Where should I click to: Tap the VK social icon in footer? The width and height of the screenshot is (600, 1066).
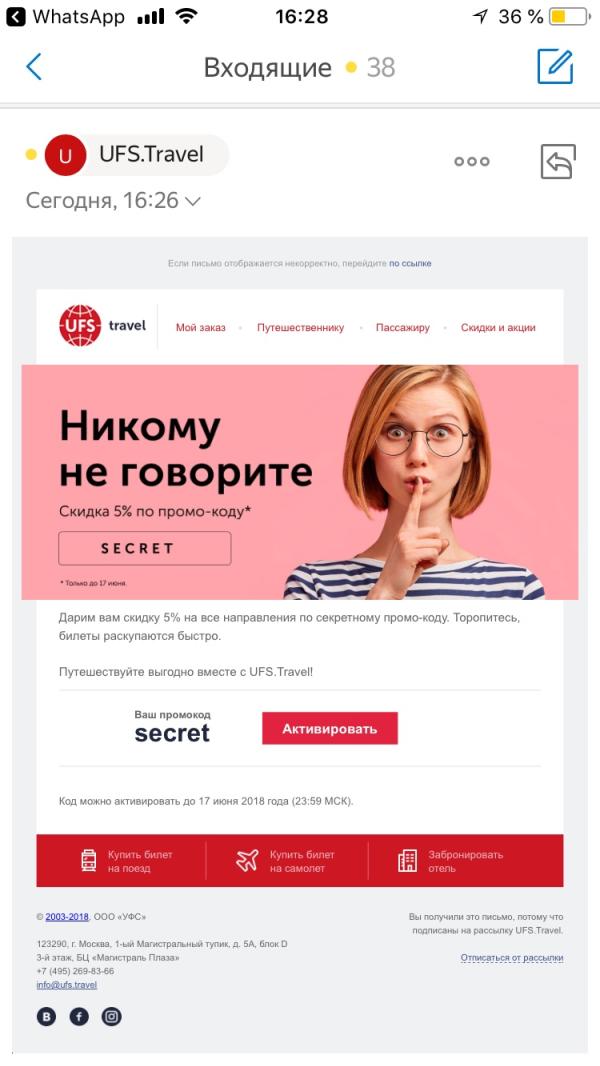(46, 1017)
